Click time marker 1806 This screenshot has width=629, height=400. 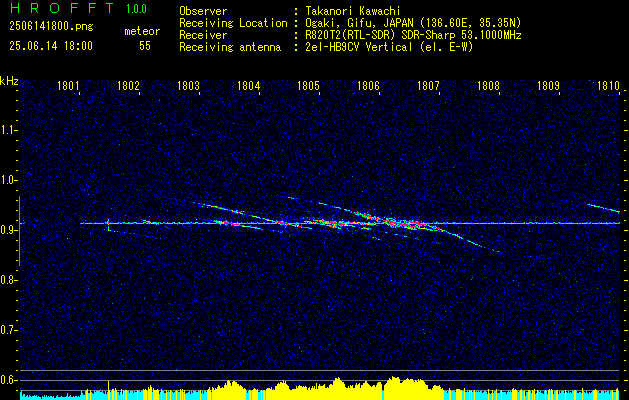click(368, 85)
